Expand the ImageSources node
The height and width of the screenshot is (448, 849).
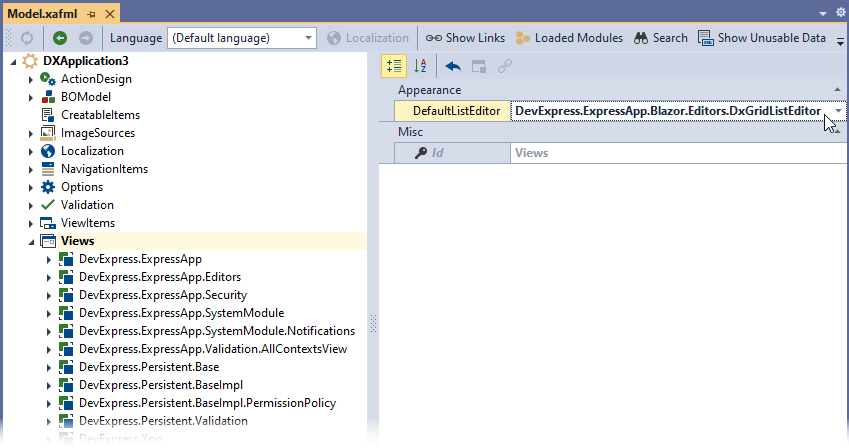click(x=31, y=133)
